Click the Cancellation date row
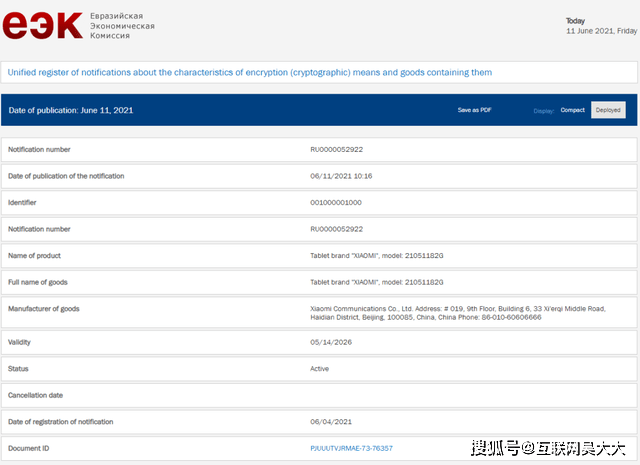 (319, 395)
